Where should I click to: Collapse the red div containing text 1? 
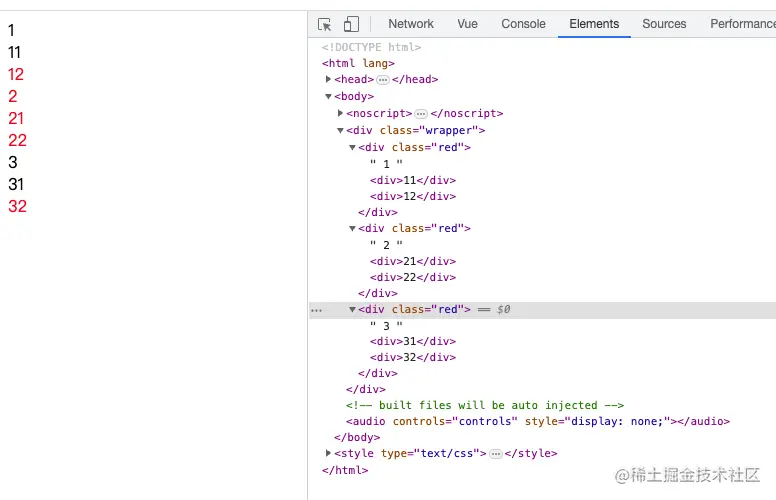pyautogui.click(x=352, y=148)
